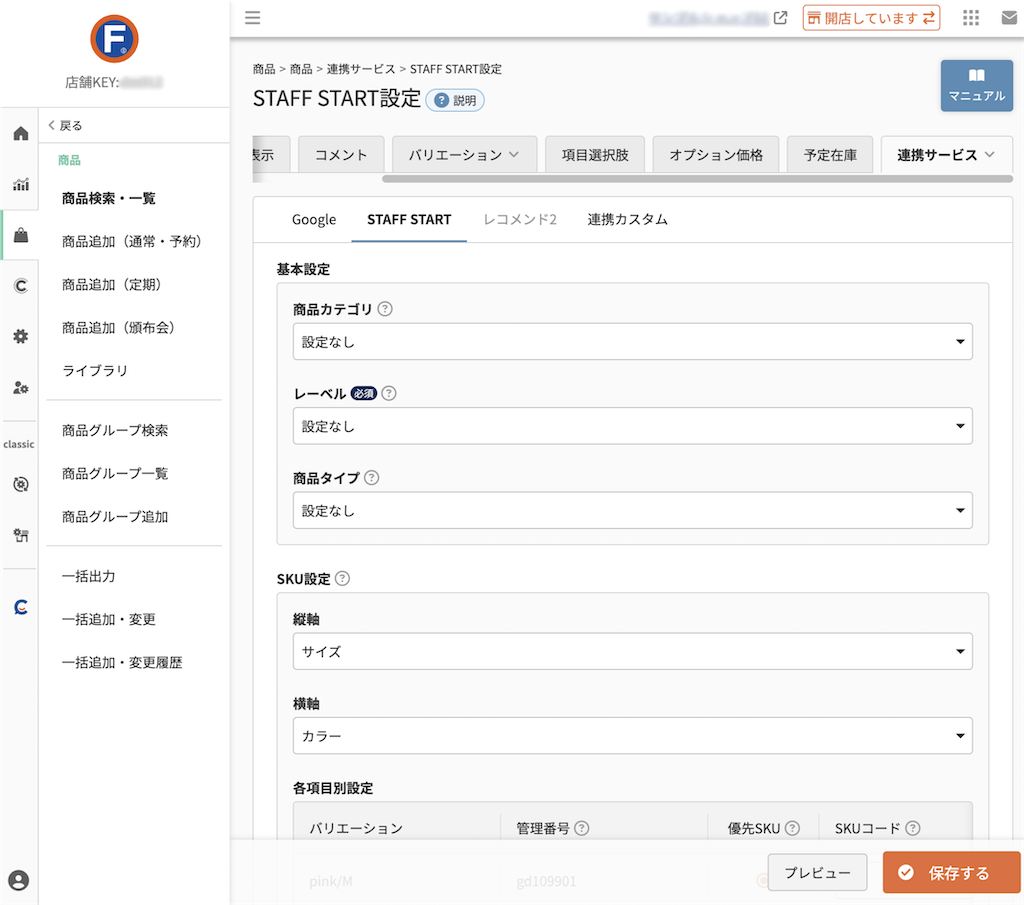Open 商品グループ追加 menu item
Image resolution: width=1024 pixels, height=905 pixels.
pos(115,516)
